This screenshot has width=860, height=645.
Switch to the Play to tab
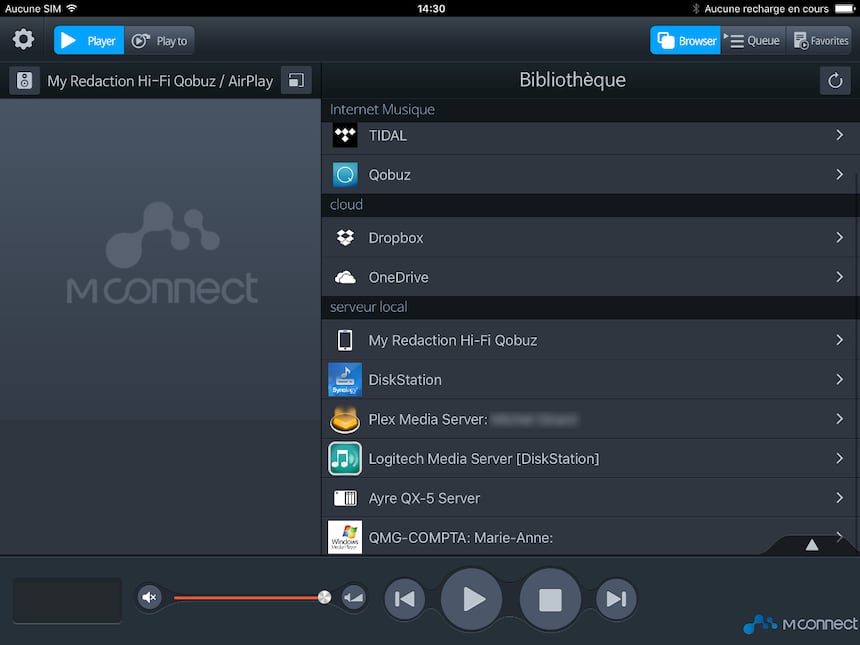click(x=159, y=41)
